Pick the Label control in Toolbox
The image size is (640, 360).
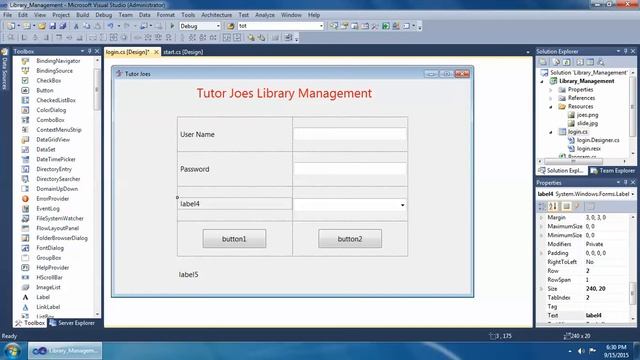[x=43, y=297]
